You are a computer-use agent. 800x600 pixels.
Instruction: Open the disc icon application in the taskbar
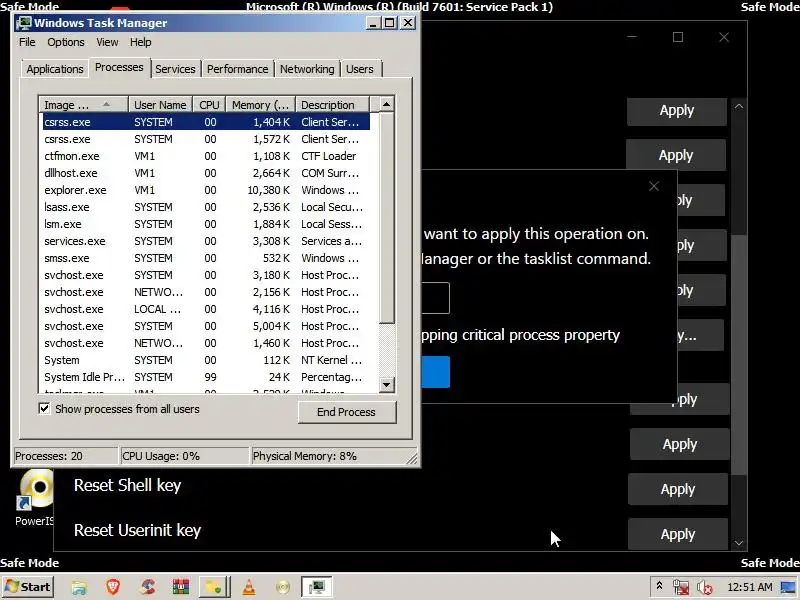[x=282, y=587]
